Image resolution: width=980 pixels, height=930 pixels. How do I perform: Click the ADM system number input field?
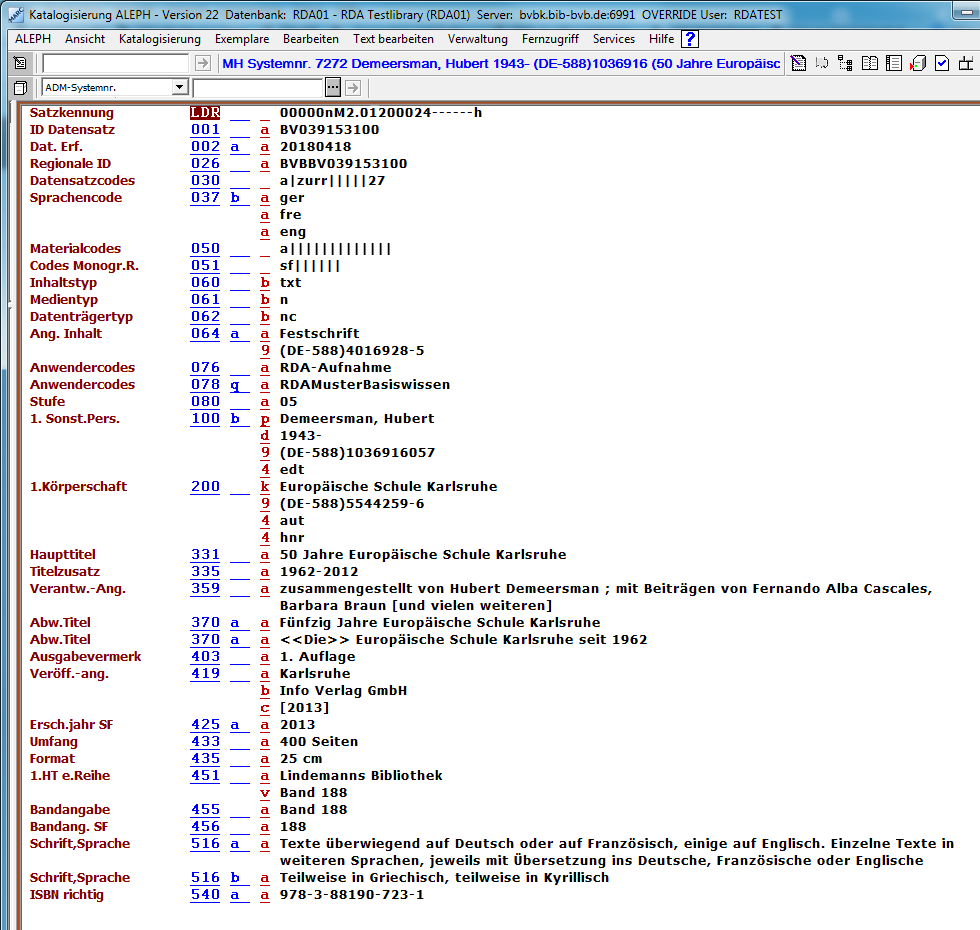pyautogui.click(x=258, y=88)
